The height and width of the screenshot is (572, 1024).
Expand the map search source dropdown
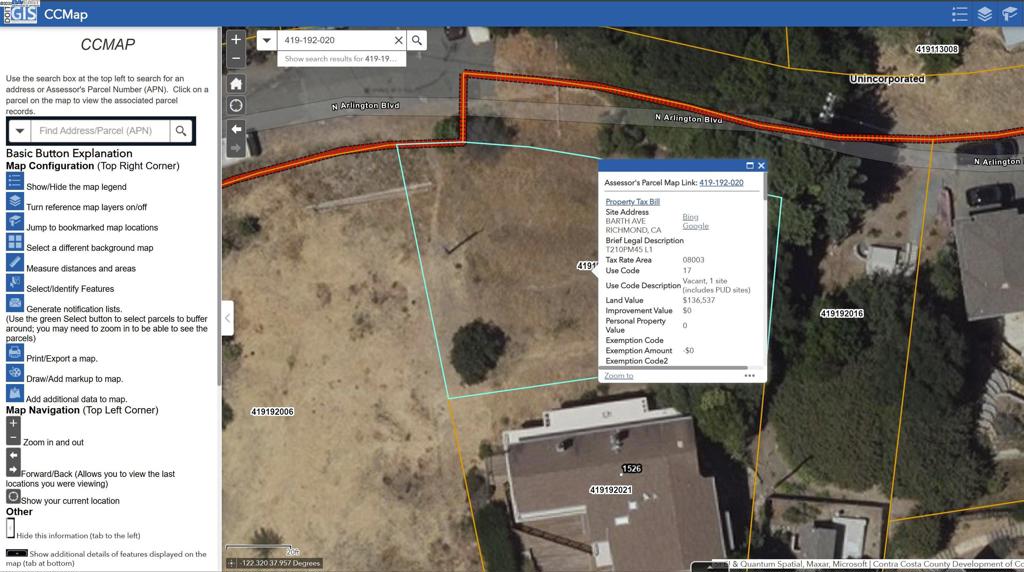(266, 40)
